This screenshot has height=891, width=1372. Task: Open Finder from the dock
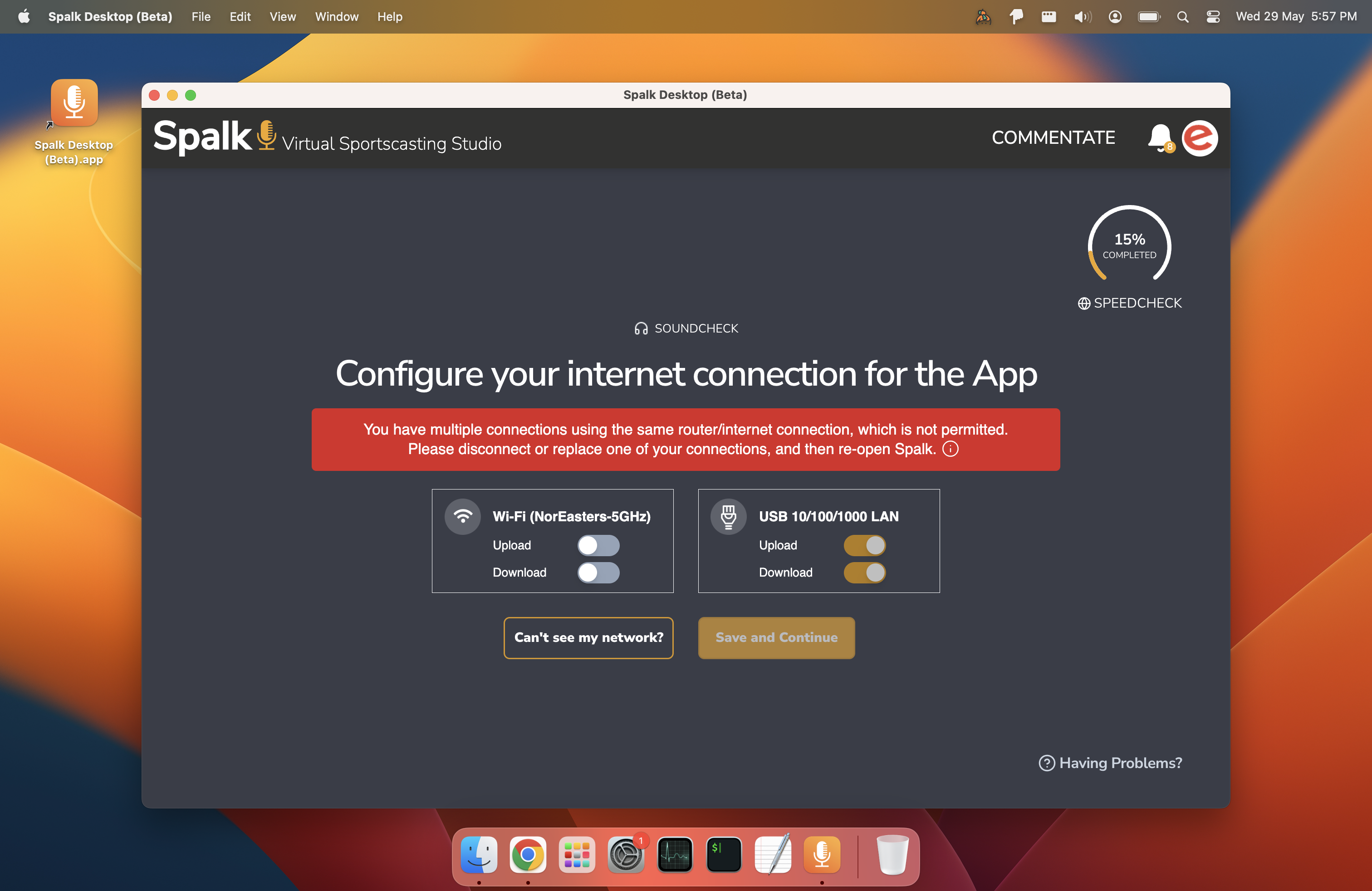(x=479, y=855)
